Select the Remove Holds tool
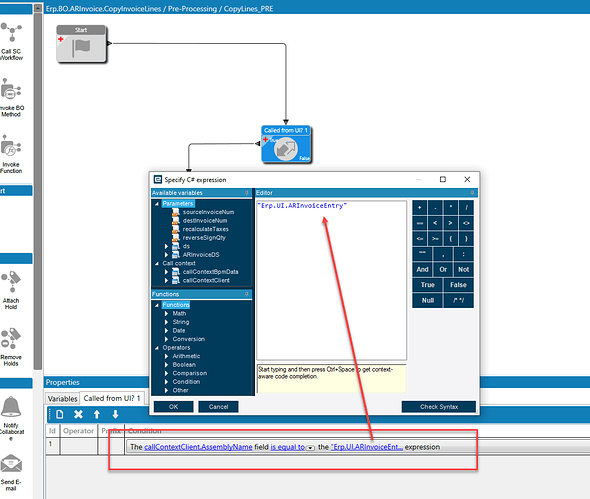Screen dimensions: 590x499 click(11, 347)
